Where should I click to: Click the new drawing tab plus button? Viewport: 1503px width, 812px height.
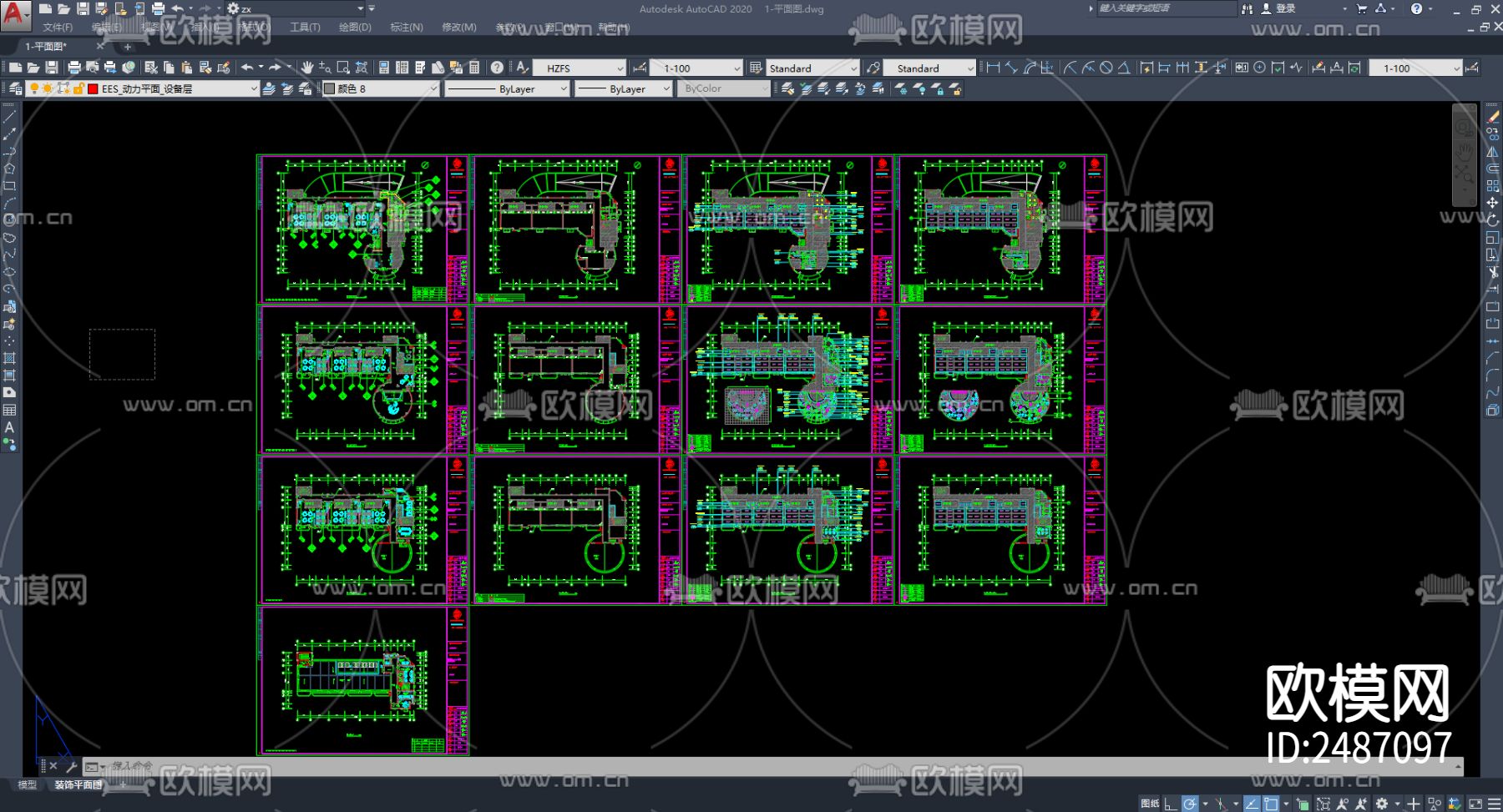(128, 47)
